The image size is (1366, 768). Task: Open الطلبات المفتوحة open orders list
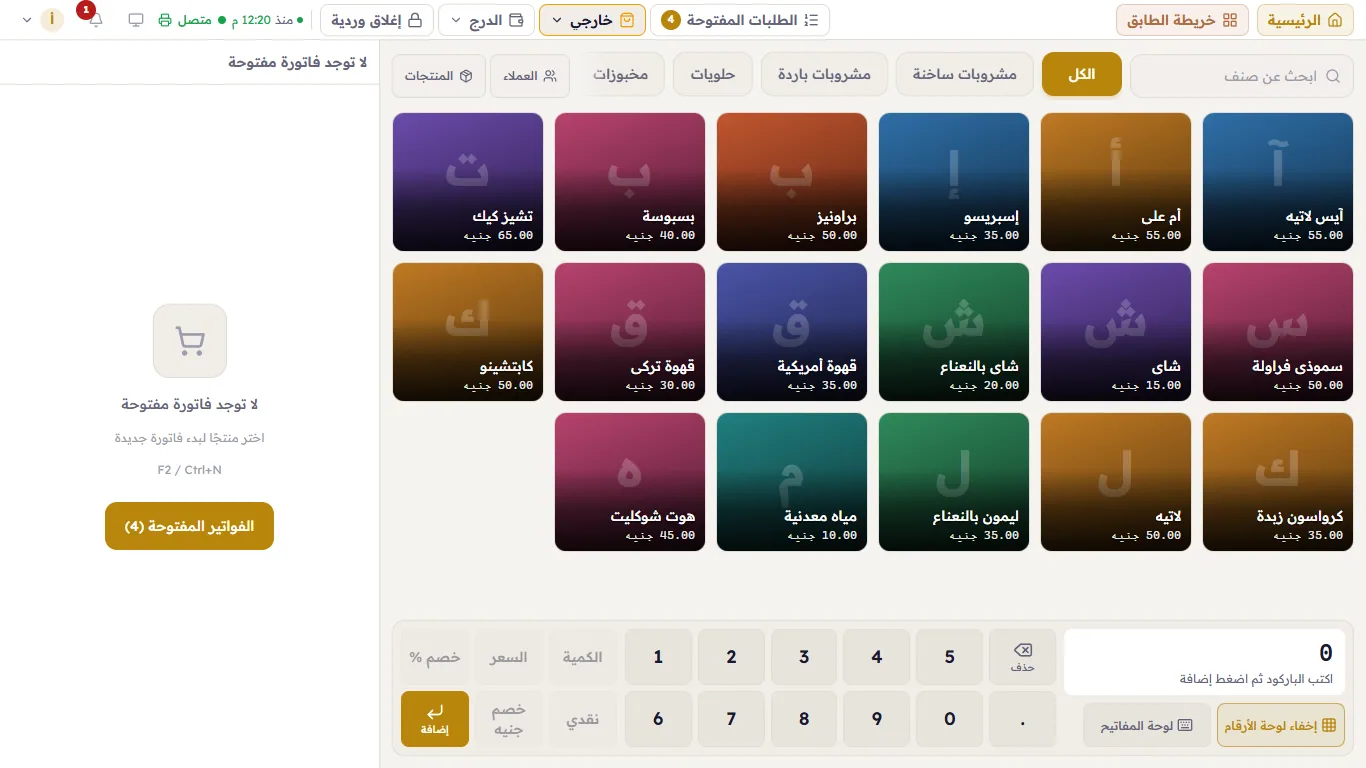point(740,20)
